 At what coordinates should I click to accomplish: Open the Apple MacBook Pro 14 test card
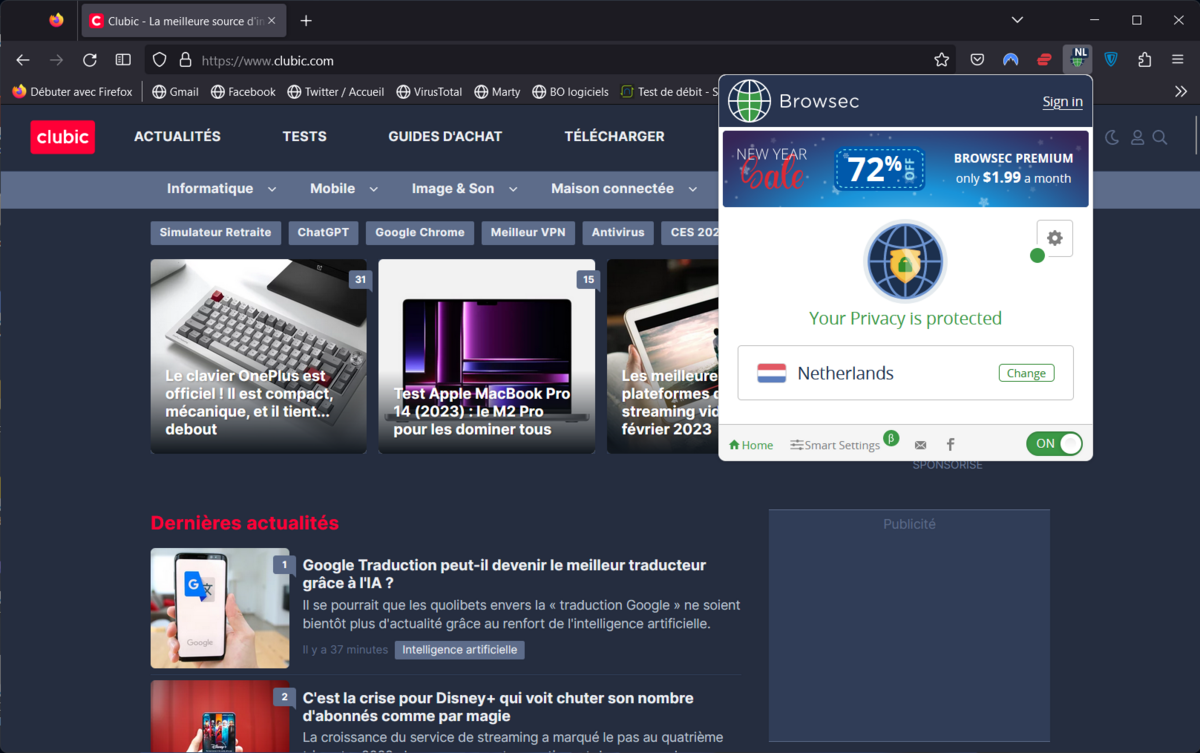coord(486,356)
